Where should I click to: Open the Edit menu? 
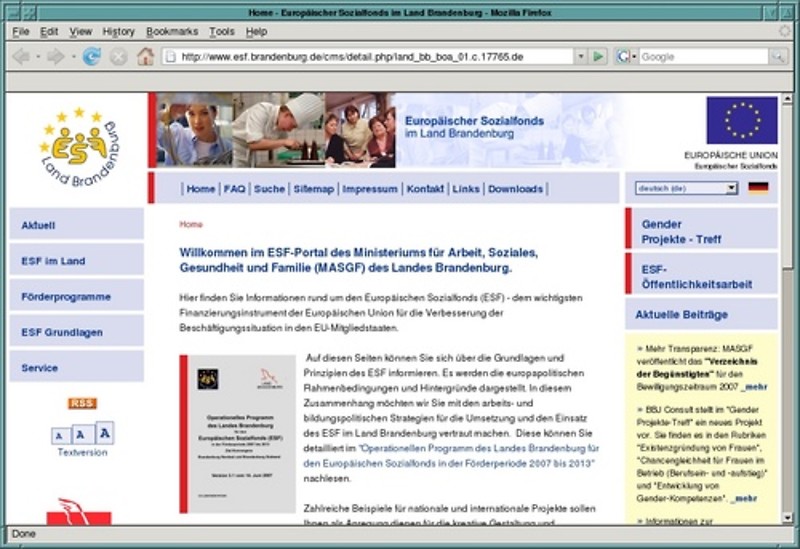click(x=49, y=32)
